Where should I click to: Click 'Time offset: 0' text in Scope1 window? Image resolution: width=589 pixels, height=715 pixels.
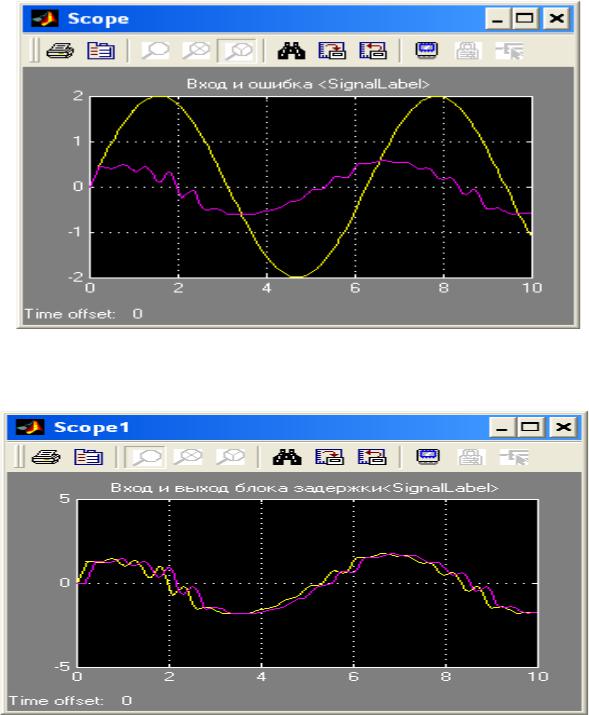point(70,700)
